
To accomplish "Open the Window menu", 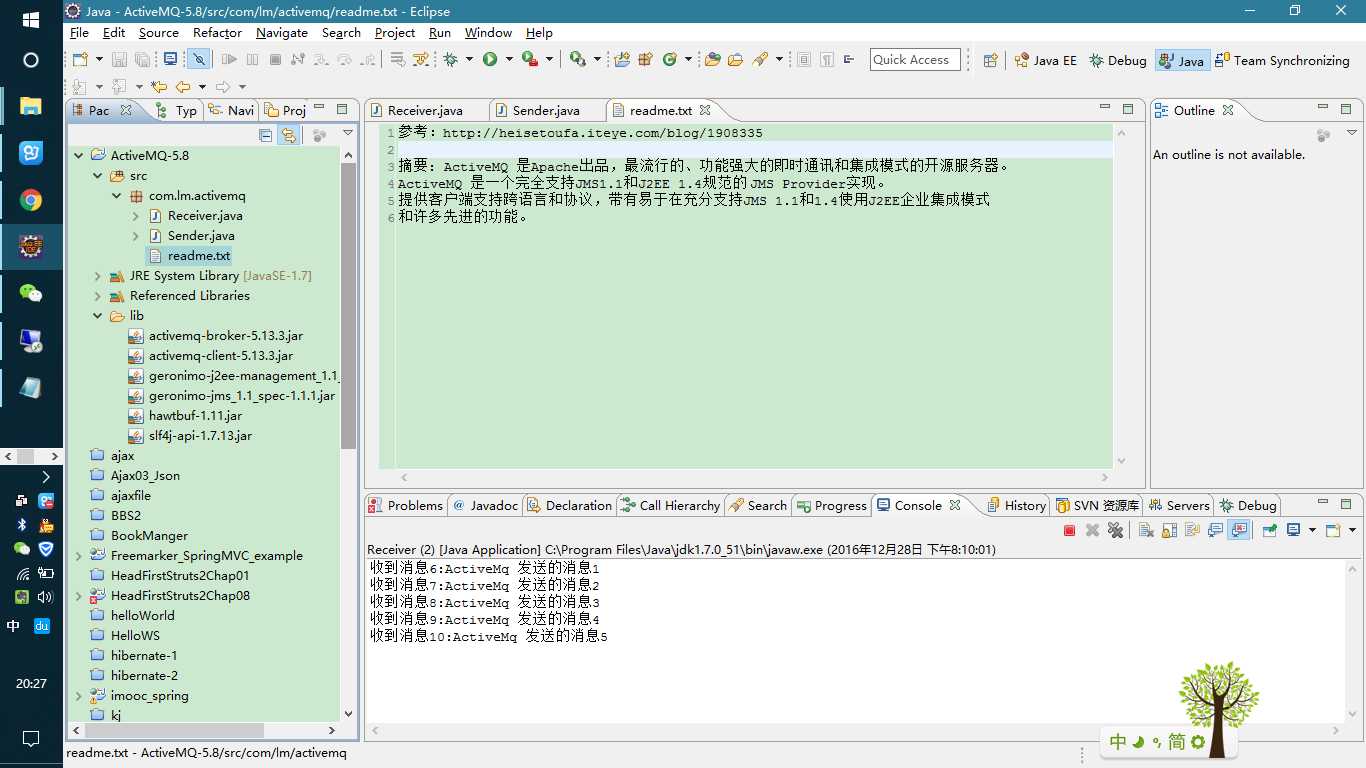I will pyautogui.click(x=488, y=33).
